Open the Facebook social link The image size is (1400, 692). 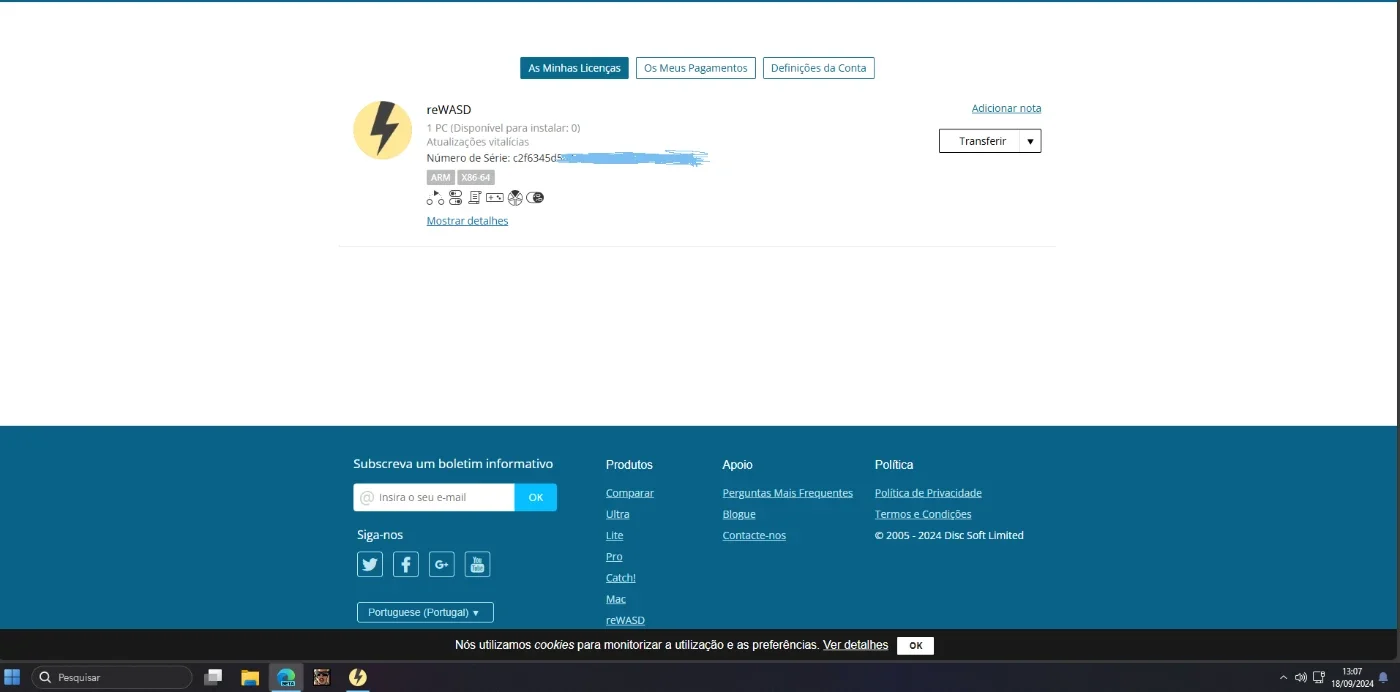pyautogui.click(x=406, y=564)
